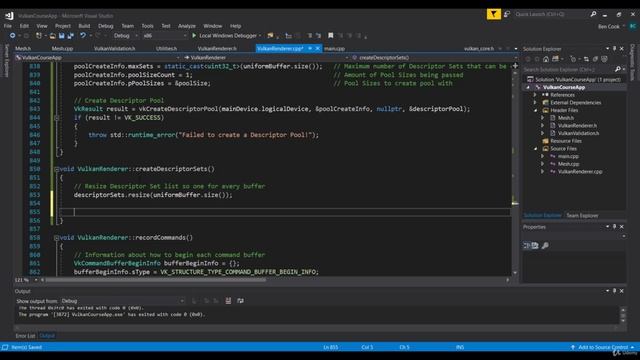This screenshot has height=360, width=640.
Task: Open the Analyze menu
Action: click(187, 26)
